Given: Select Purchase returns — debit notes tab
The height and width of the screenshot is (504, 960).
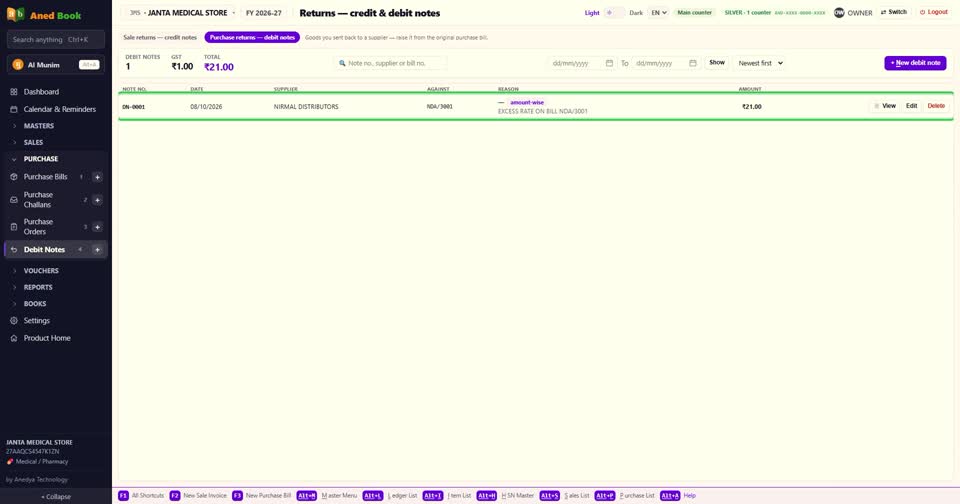Looking at the screenshot, I should 252,37.
